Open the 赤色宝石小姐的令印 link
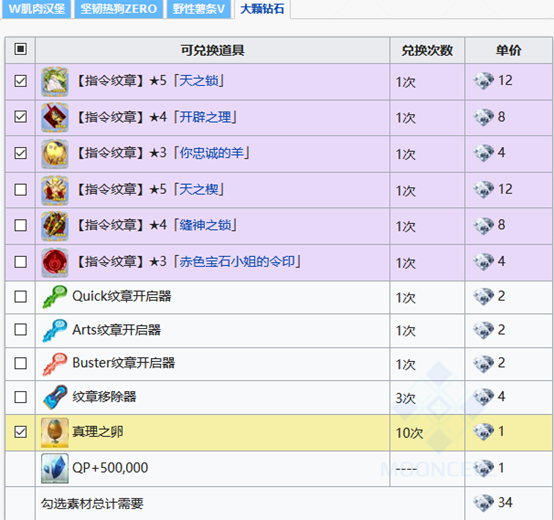 [x=237, y=262]
